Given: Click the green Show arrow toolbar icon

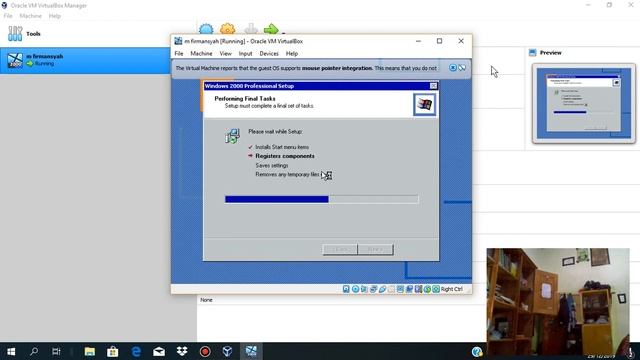Looking at the screenshot, I should pos(271,29).
